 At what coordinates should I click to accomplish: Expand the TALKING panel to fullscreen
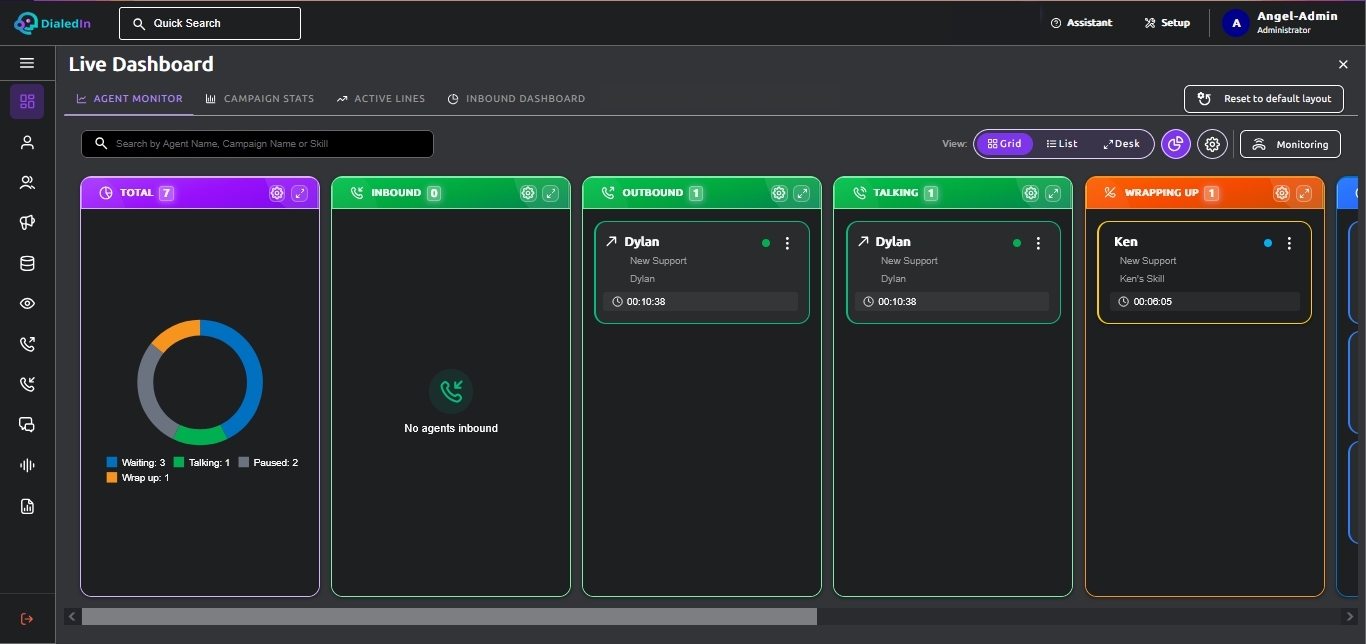[1053, 193]
